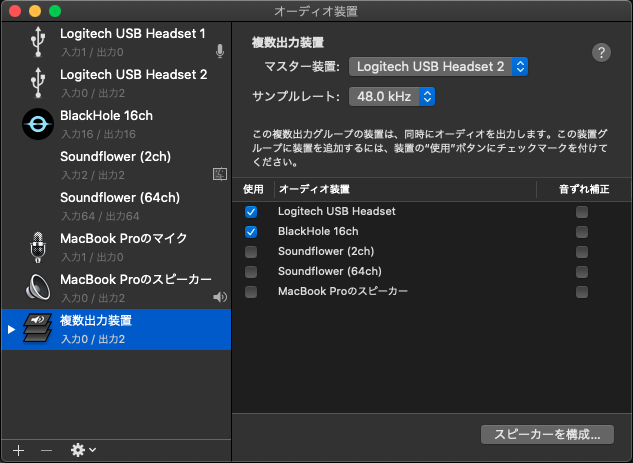This screenshot has height=463, width=633.
Task: Click the 音ずれ補正 column header
Action: click(584, 189)
